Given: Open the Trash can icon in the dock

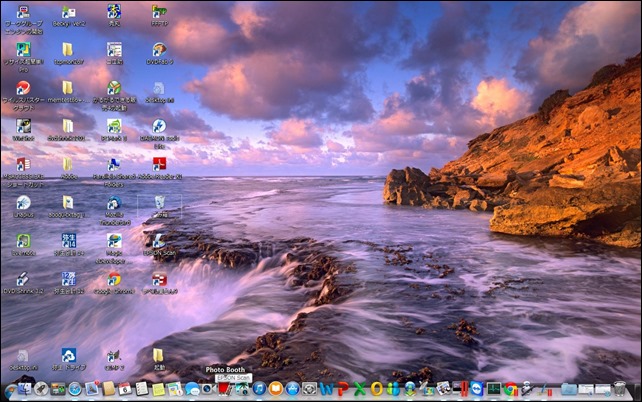Looking at the screenshot, I should (619, 388).
